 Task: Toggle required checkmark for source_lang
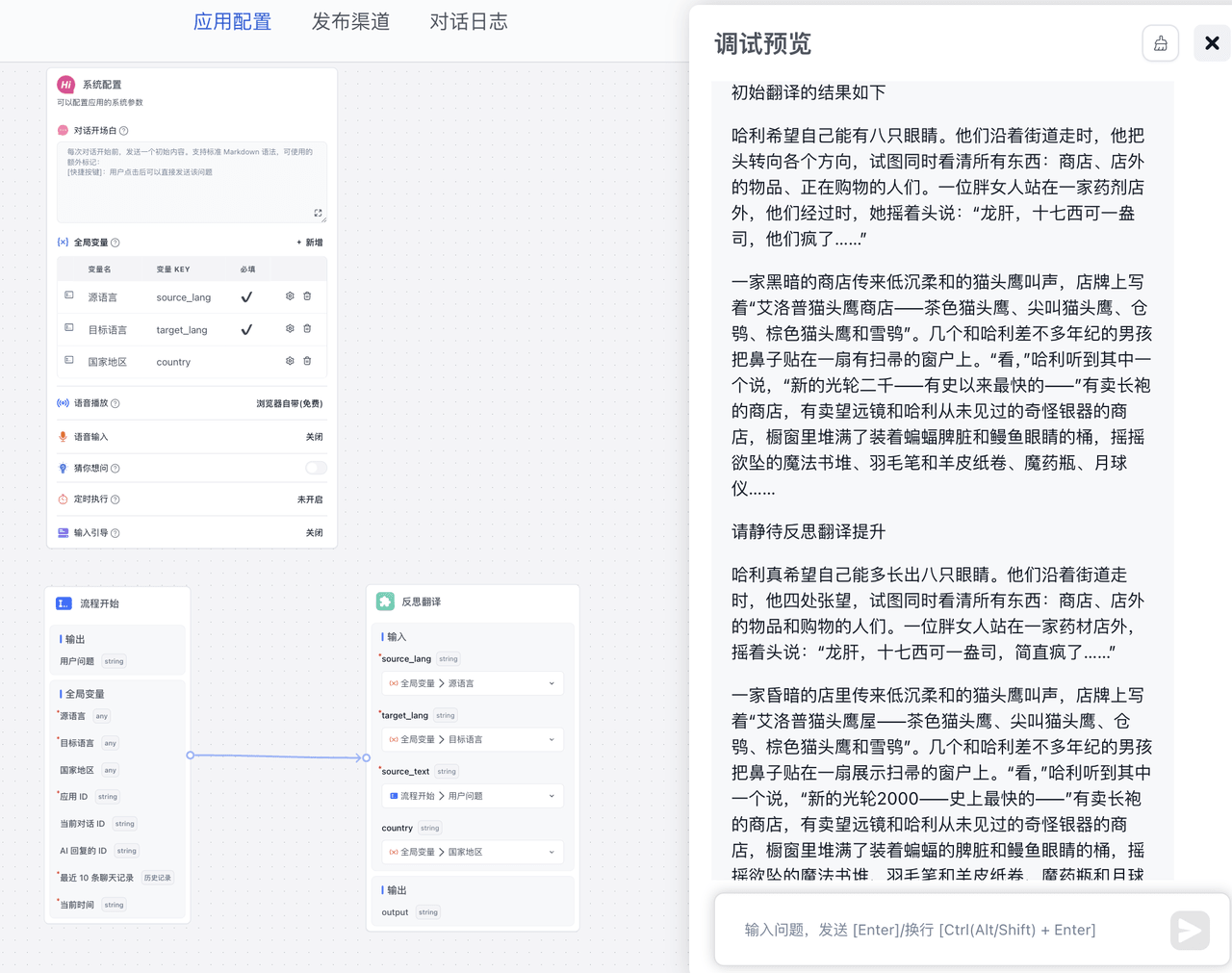[246, 297]
